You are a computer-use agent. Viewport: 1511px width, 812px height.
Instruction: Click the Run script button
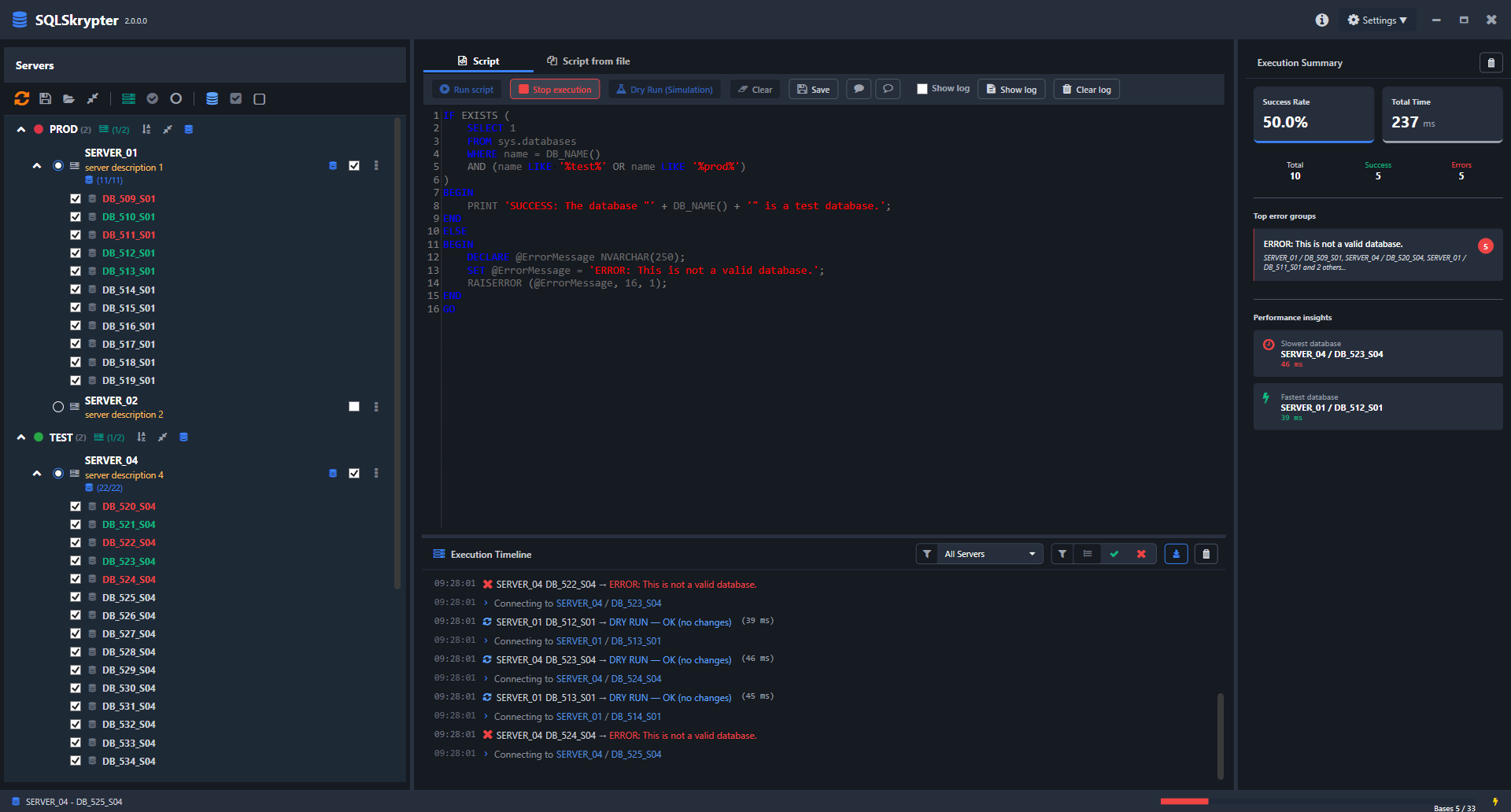[x=467, y=89]
